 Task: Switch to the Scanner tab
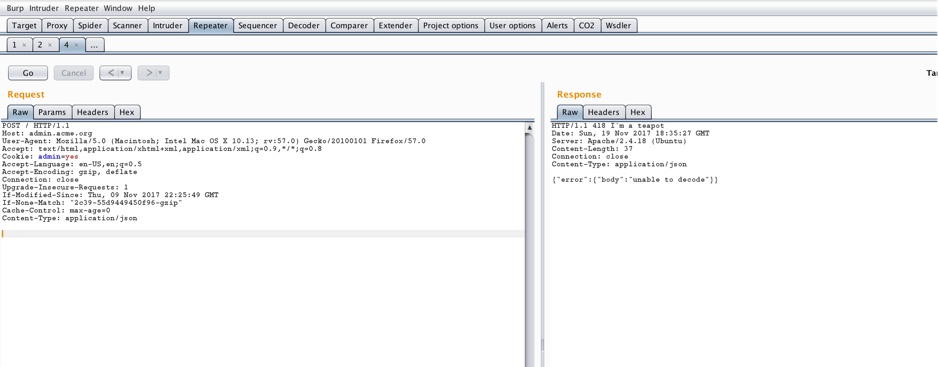tap(127, 26)
